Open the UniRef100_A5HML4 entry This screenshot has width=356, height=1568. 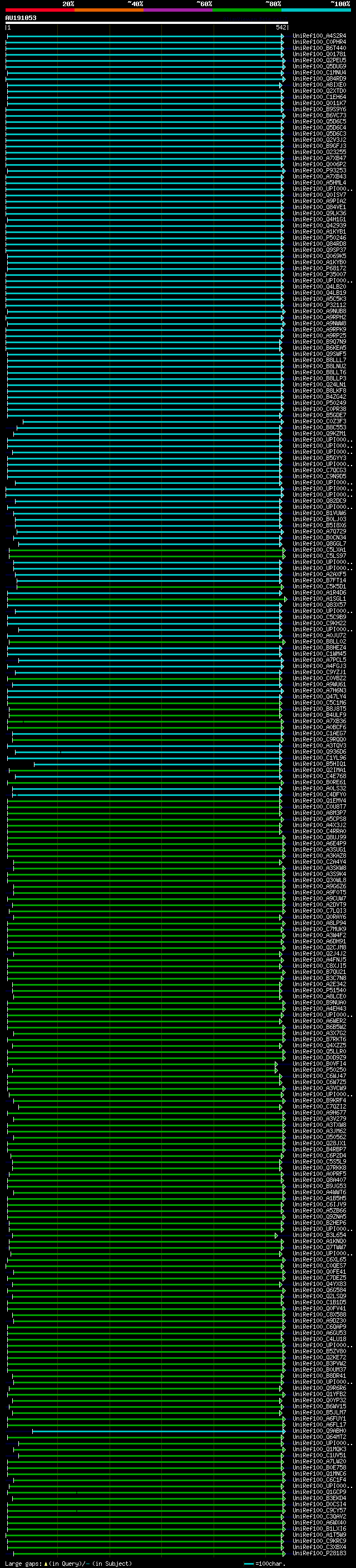[x=319, y=182]
